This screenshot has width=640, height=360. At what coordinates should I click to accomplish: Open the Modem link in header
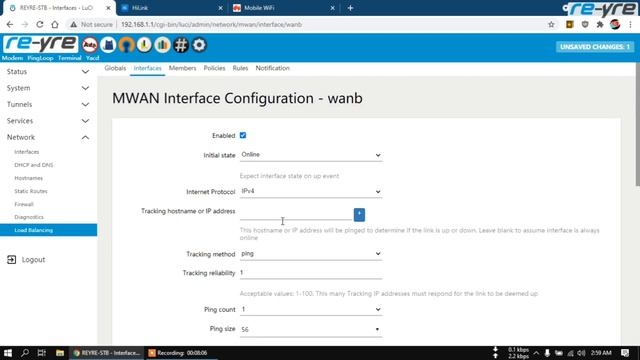tap(12, 58)
